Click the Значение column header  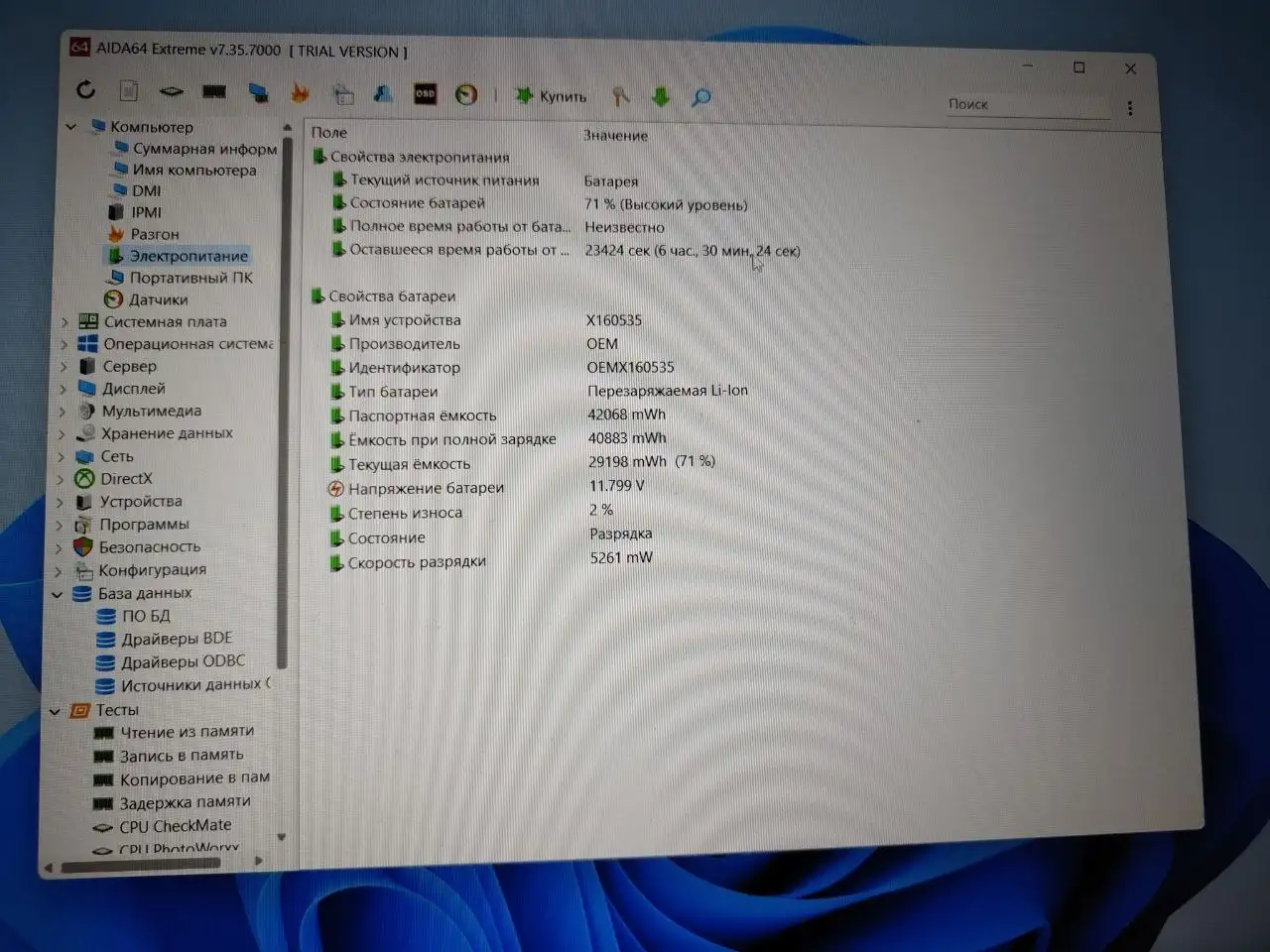(x=615, y=136)
